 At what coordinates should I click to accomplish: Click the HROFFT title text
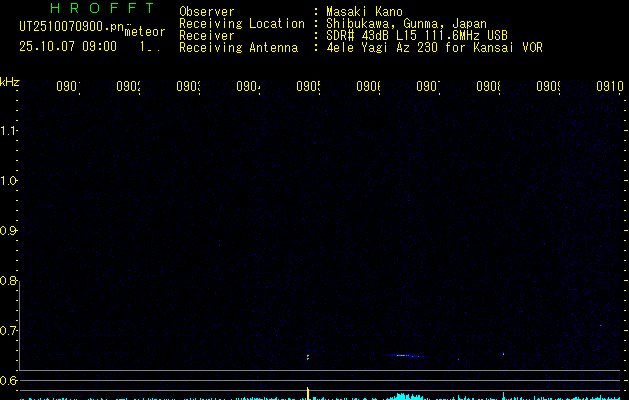click(88, 9)
